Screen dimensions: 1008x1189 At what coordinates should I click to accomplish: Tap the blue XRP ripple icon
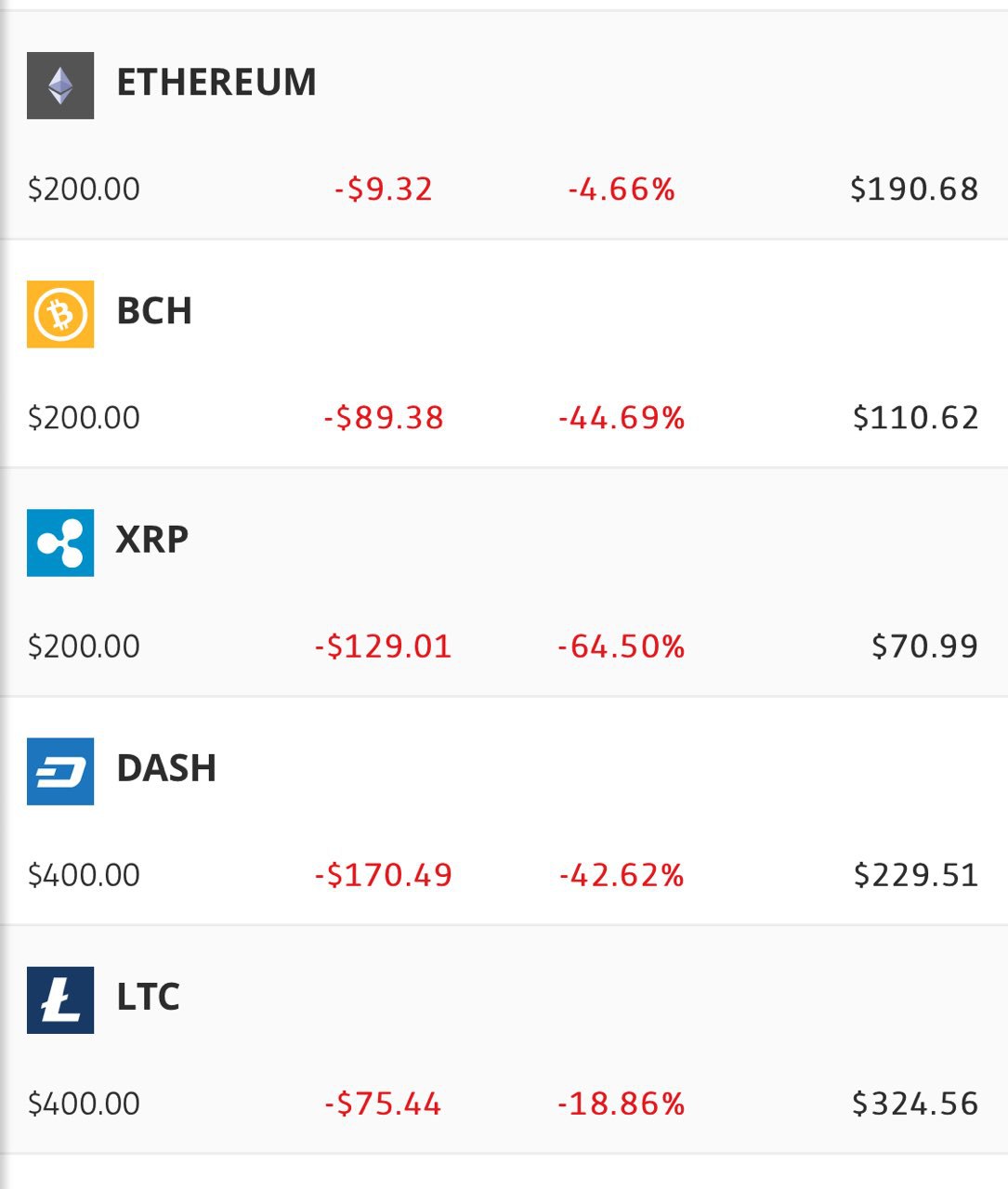point(60,542)
